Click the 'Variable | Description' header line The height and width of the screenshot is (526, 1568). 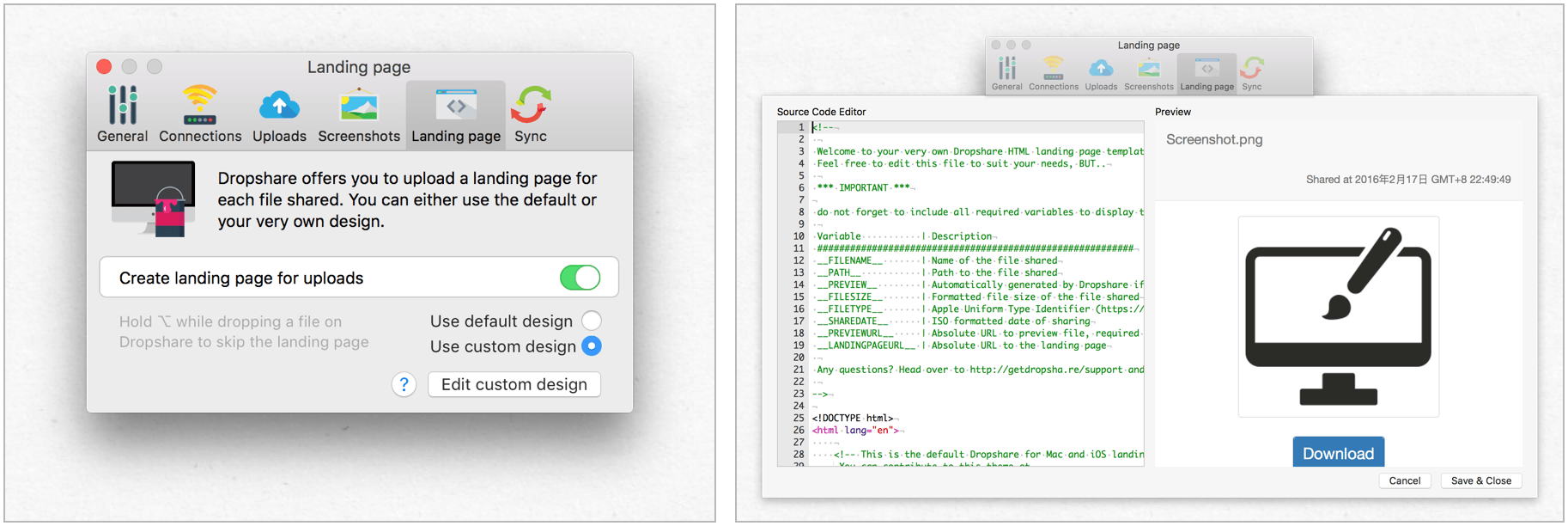tap(905, 236)
